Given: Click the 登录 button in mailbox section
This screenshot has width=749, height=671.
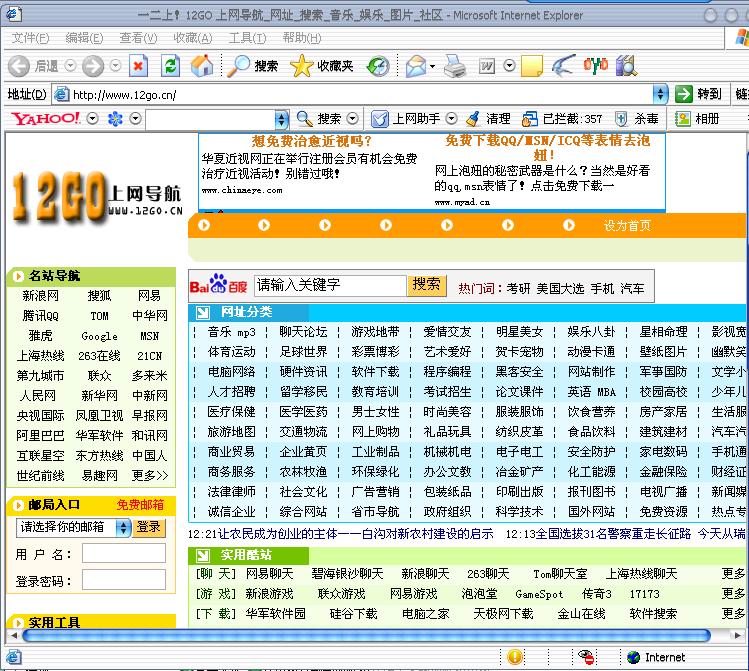Looking at the screenshot, I should click(149, 527).
